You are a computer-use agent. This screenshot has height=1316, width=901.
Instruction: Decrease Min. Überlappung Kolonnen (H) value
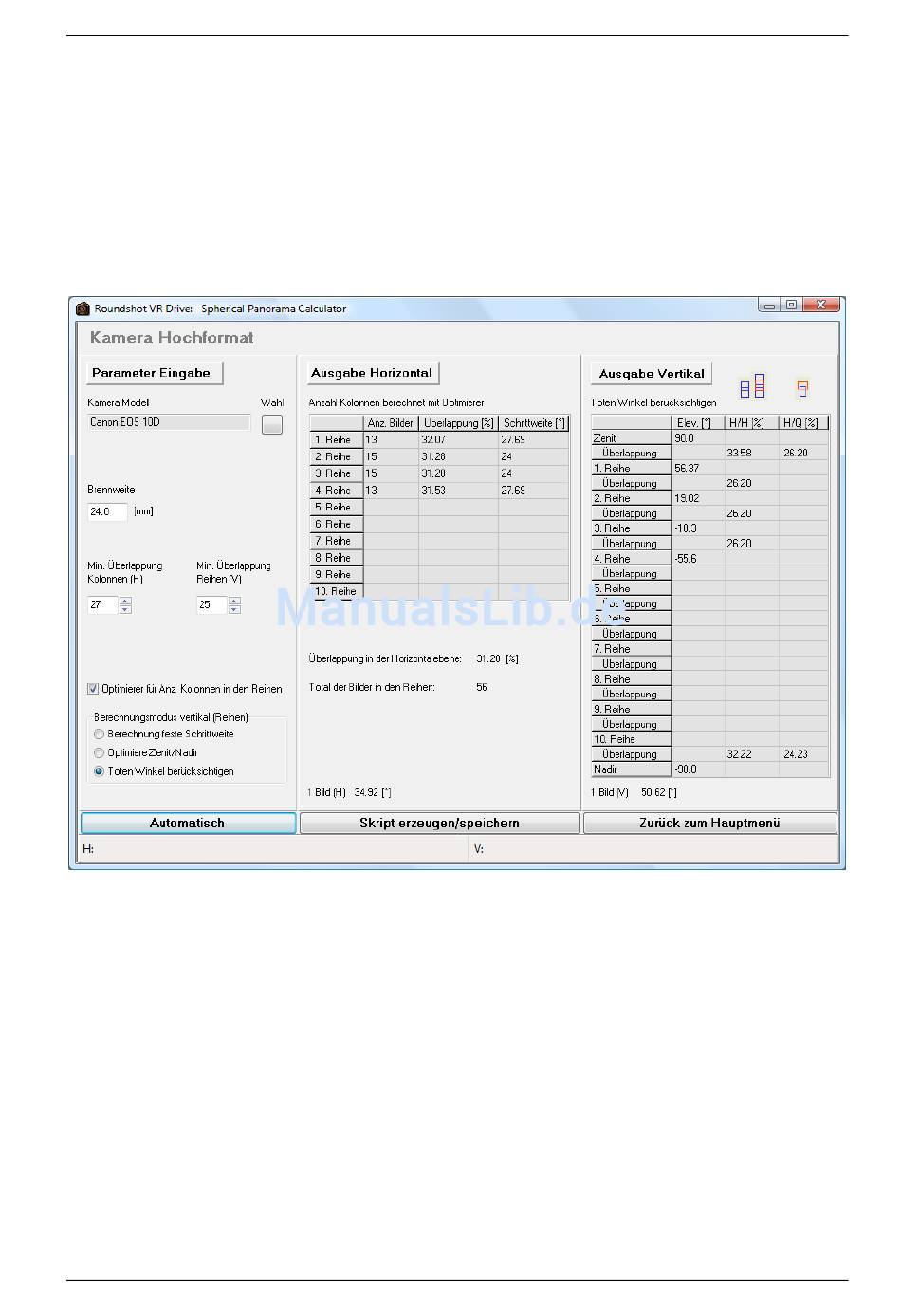coord(126,609)
